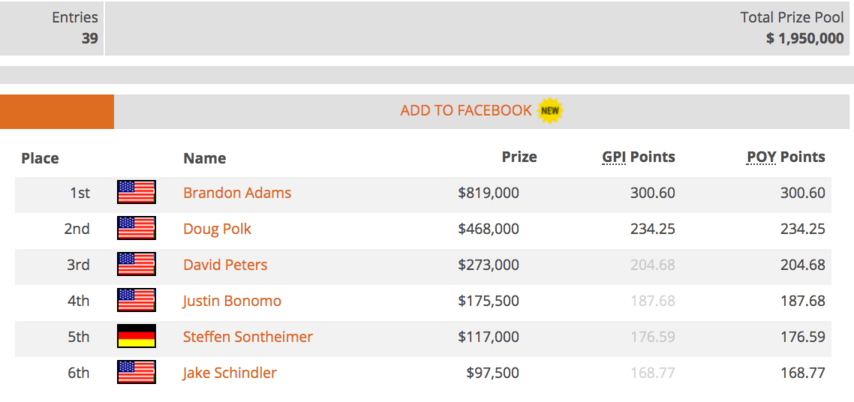Click the Prize column header
This screenshot has width=854, height=402.
[519, 157]
